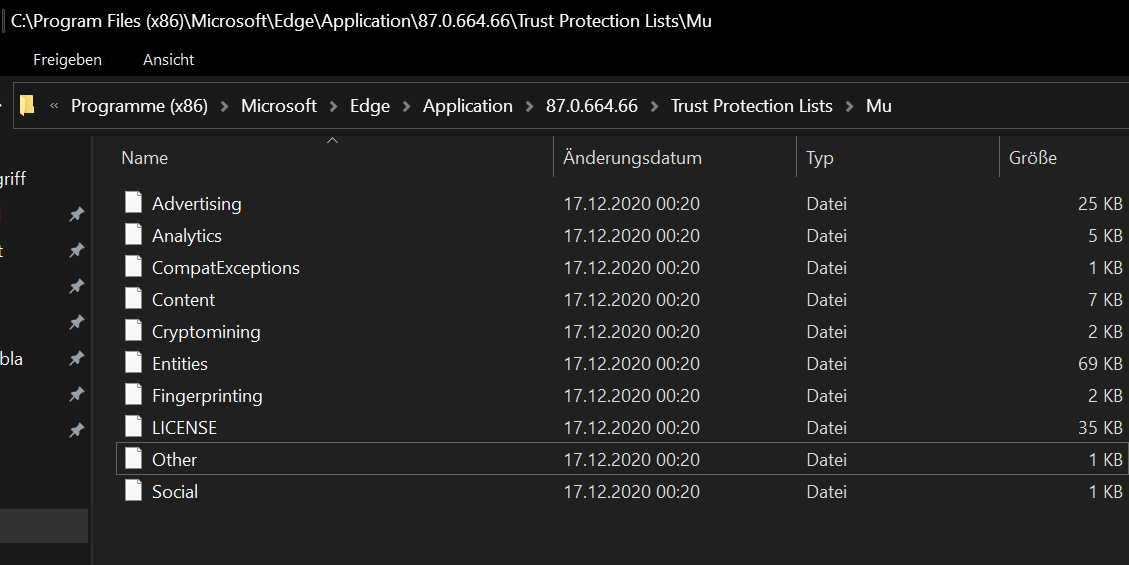Open the Ansicht ribbon tab
The width and height of the screenshot is (1129, 565).
(168, 60)
